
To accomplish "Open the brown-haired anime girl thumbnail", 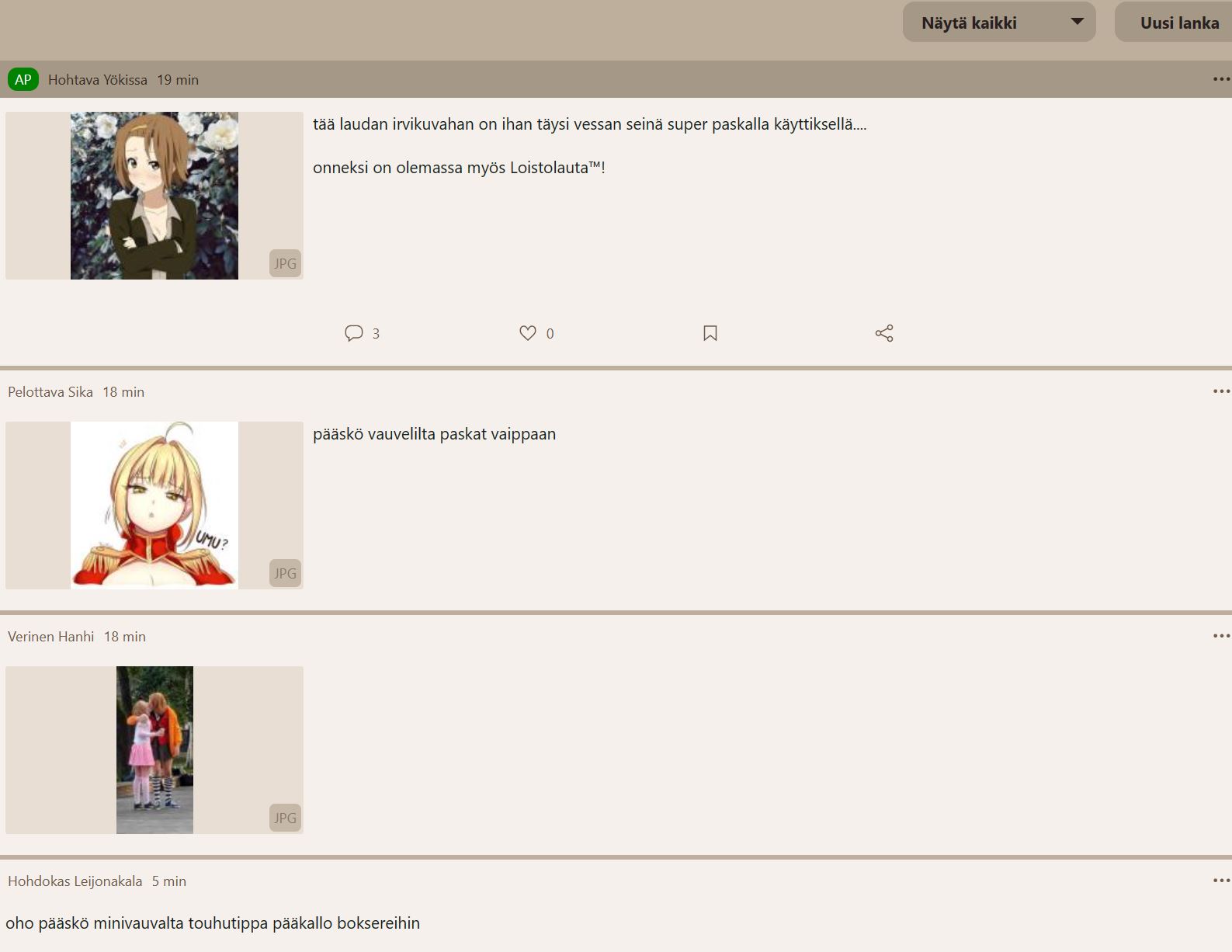I will (154, 196).
